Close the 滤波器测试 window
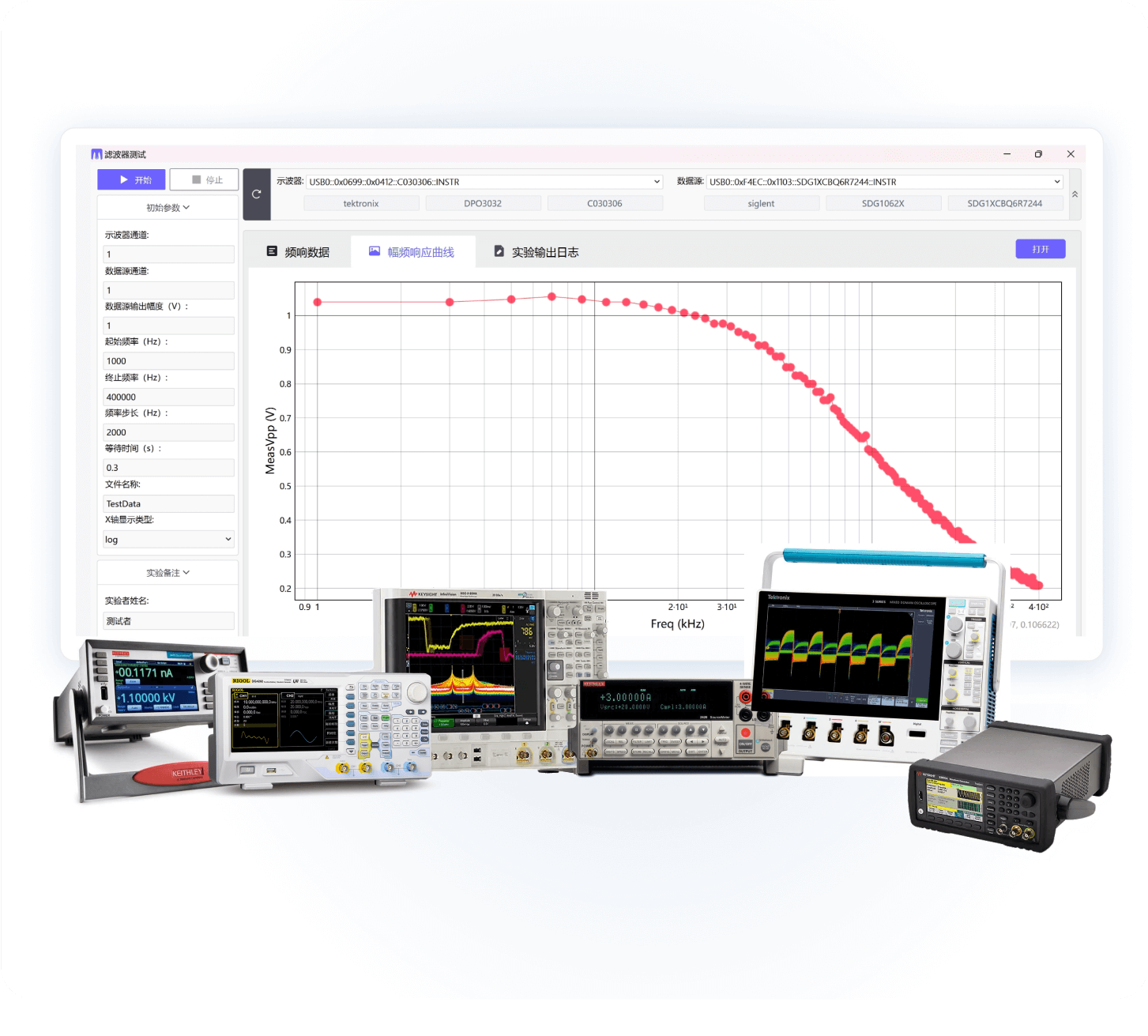This screenshot has height=1036, width=1148. pyautogui.click(x=1071, y=154)
